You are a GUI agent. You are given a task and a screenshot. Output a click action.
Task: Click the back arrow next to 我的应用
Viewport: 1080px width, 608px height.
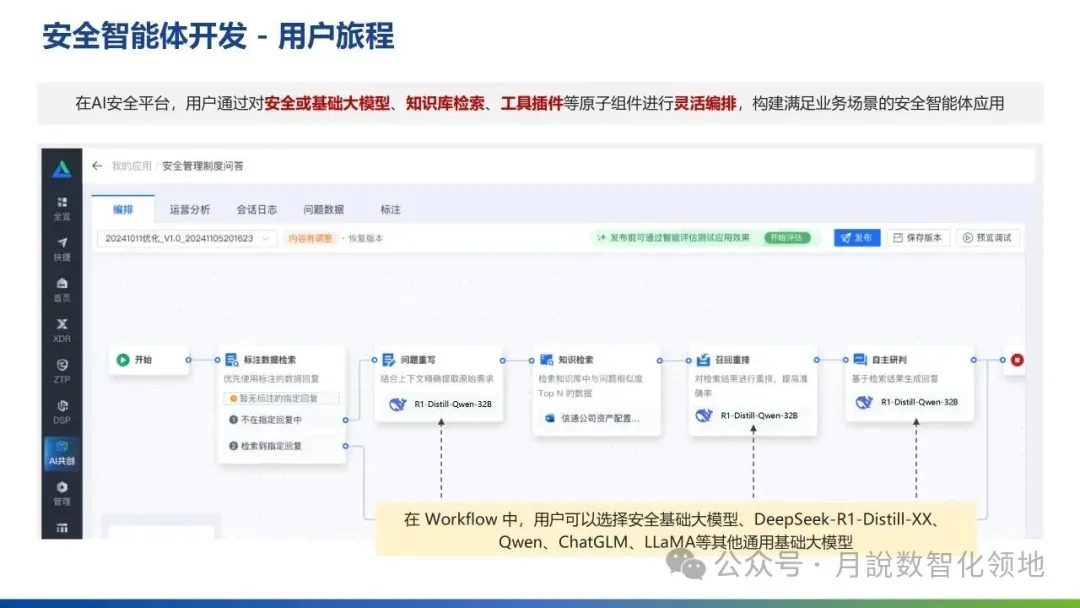tap(97, 166)
